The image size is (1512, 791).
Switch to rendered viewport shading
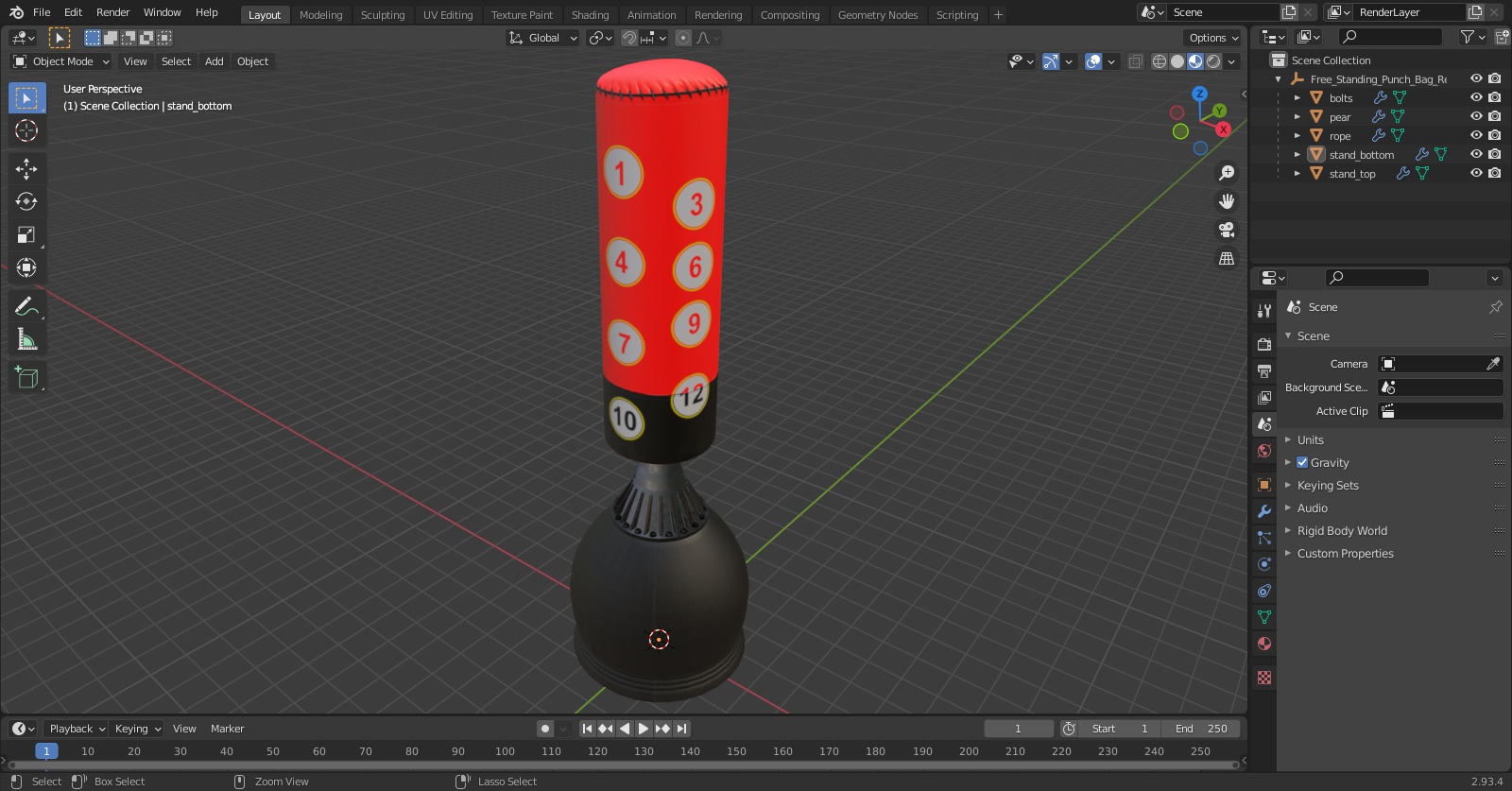point(1213,61)
